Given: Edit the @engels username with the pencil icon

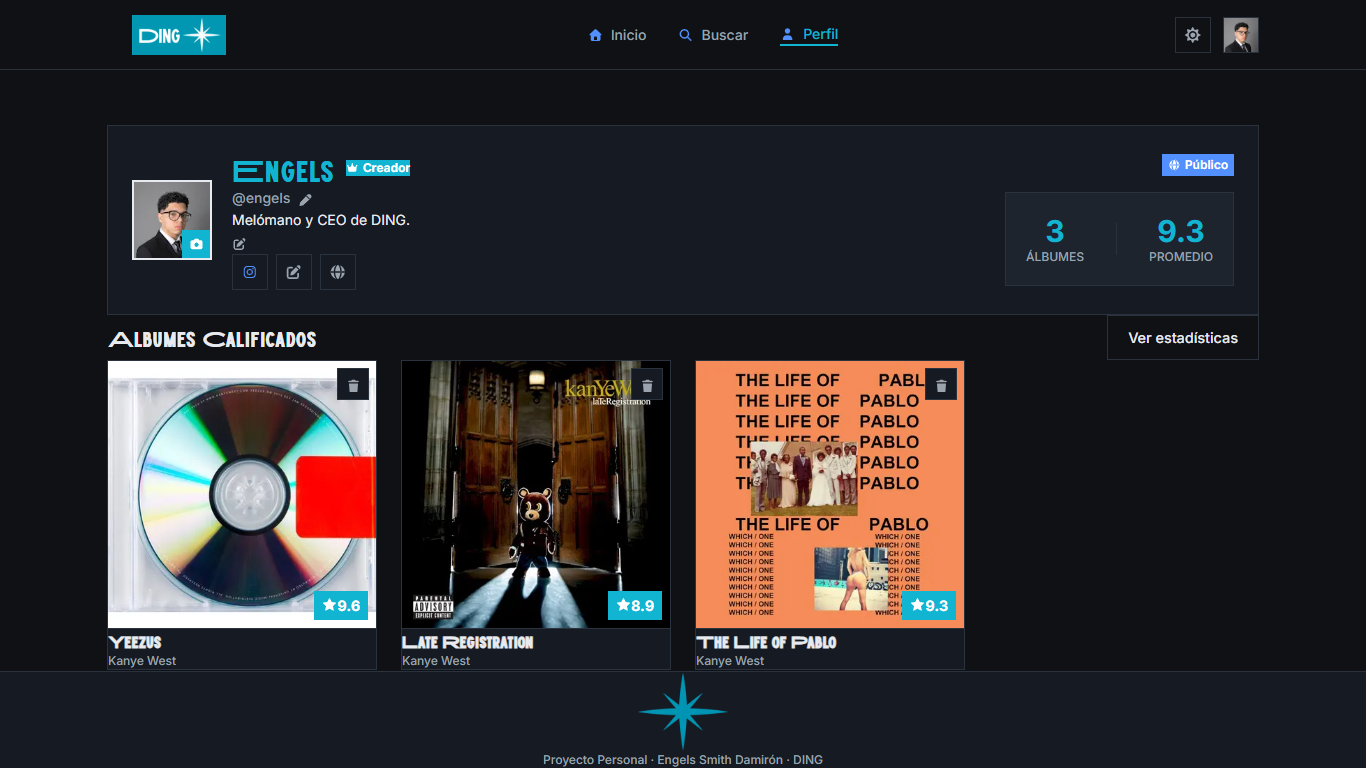Looking at the screenshot, I should (306, 199).
